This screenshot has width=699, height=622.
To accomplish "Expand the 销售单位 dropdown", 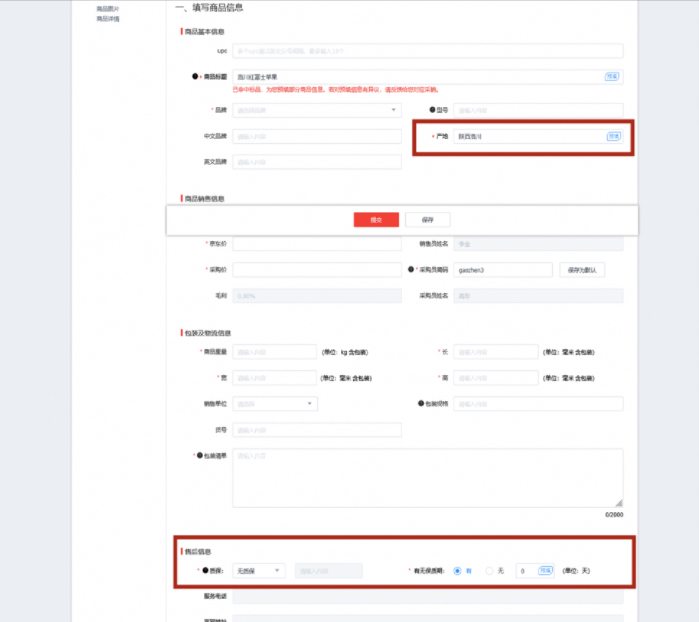I will click(x=275, y=404).
